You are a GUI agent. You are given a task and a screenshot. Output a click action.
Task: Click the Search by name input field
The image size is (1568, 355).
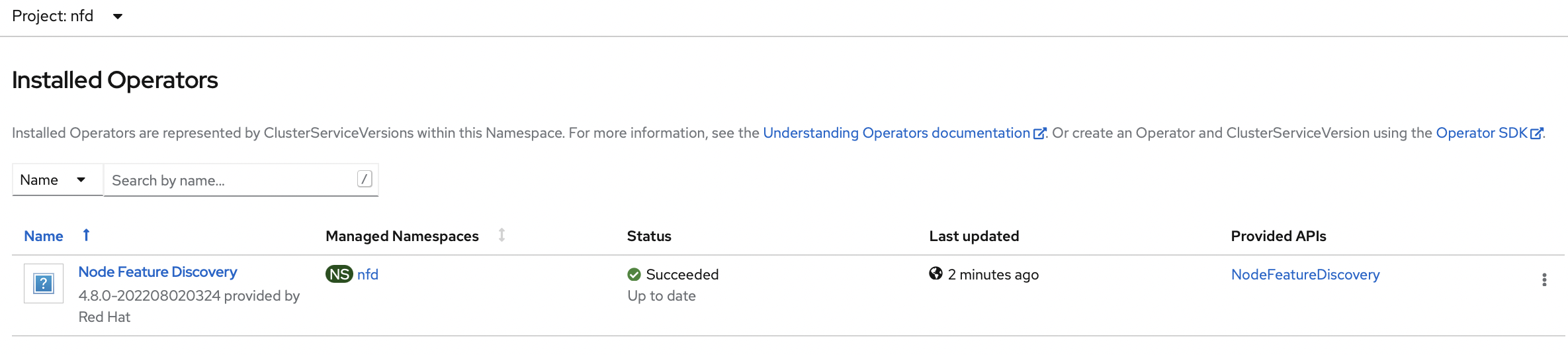coord(232,180)
